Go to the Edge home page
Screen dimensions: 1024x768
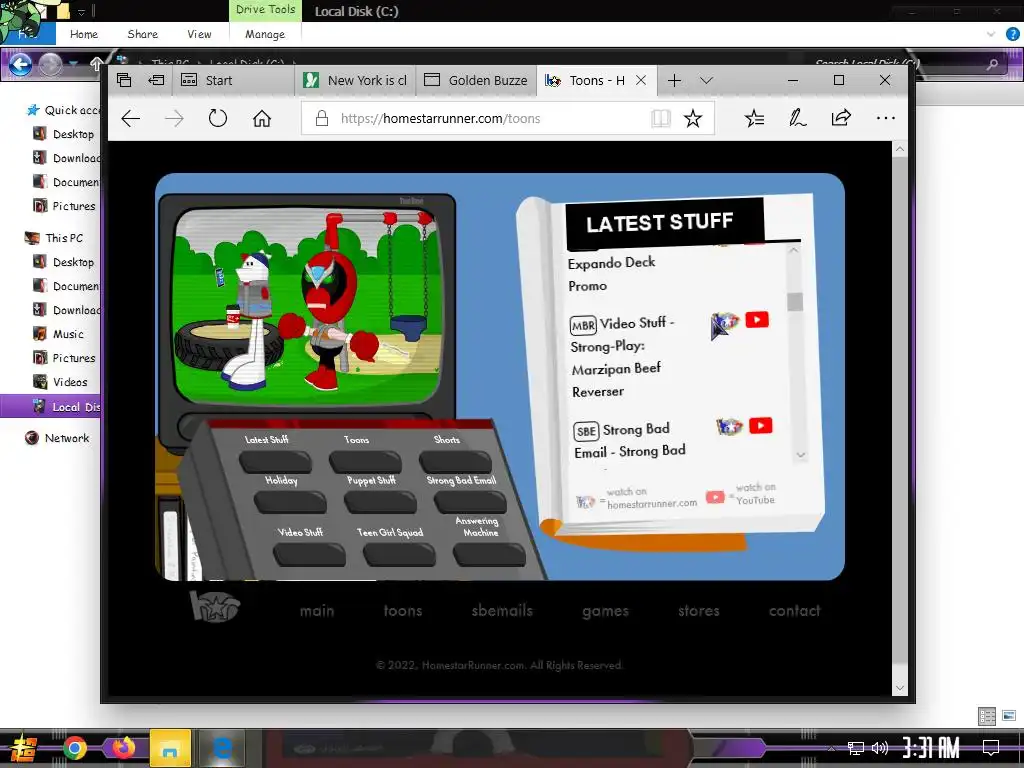point(262,118)
